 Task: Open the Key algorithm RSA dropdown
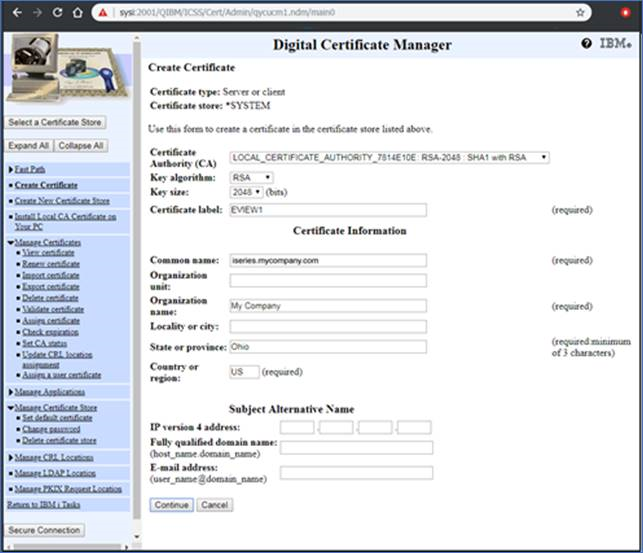tap(251, 178)
